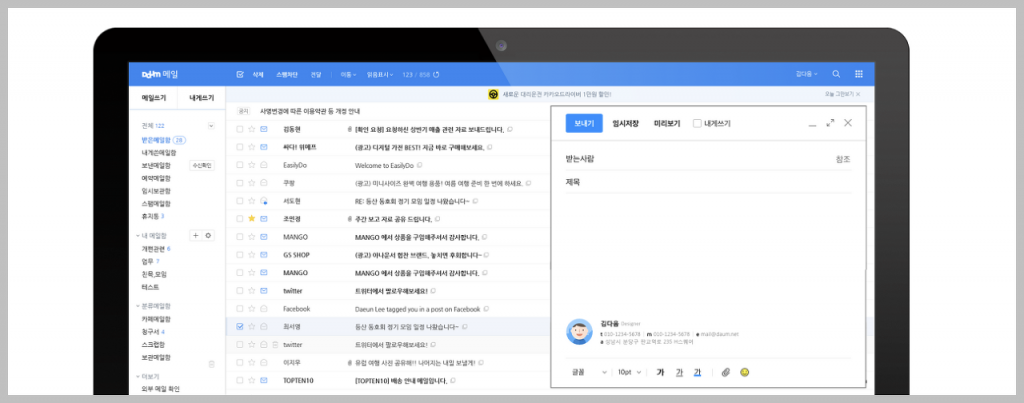Click the Daum 메일 logo
The height and width of the screenshot is (403, 1024).
point(159,74)
